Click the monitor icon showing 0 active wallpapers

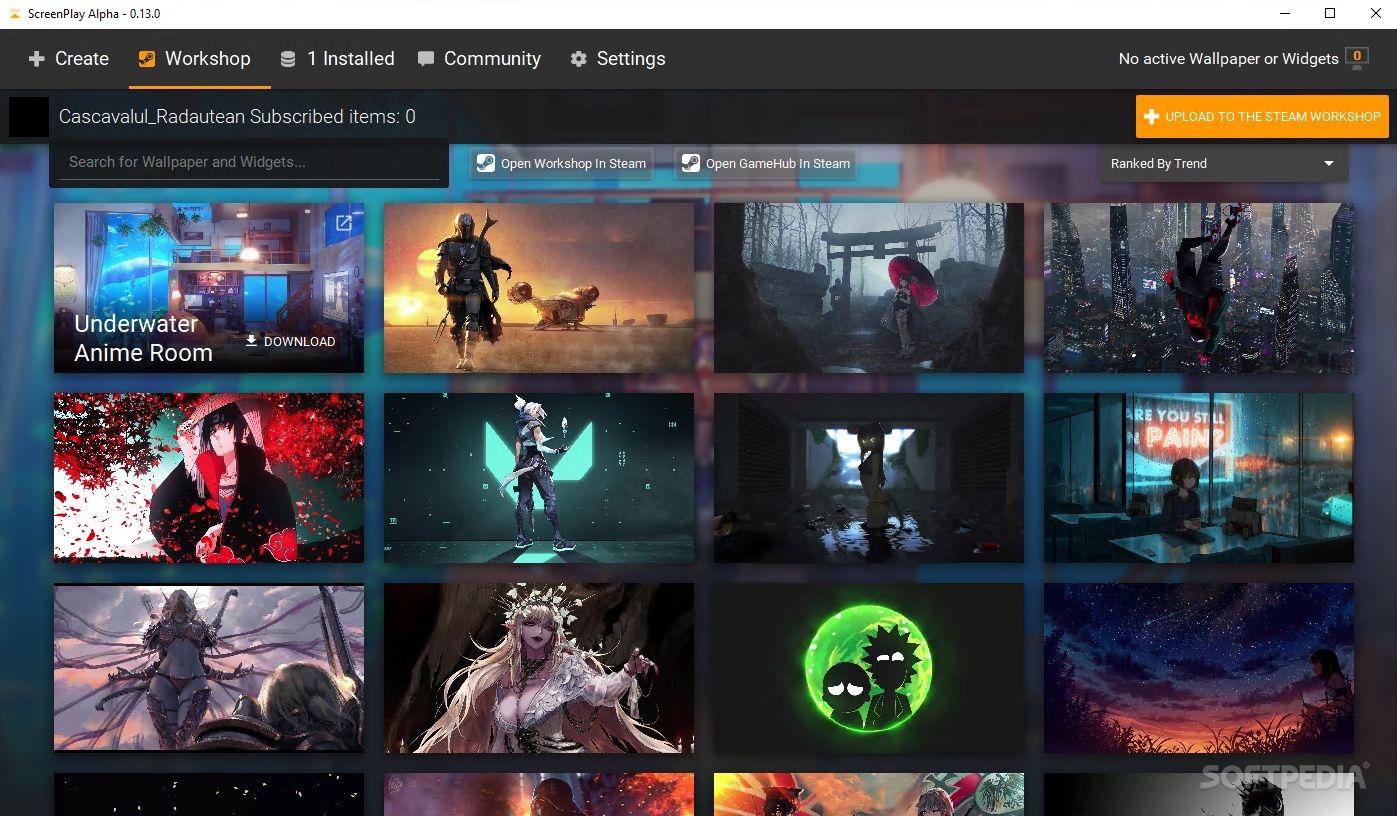tap(1356, 58)
